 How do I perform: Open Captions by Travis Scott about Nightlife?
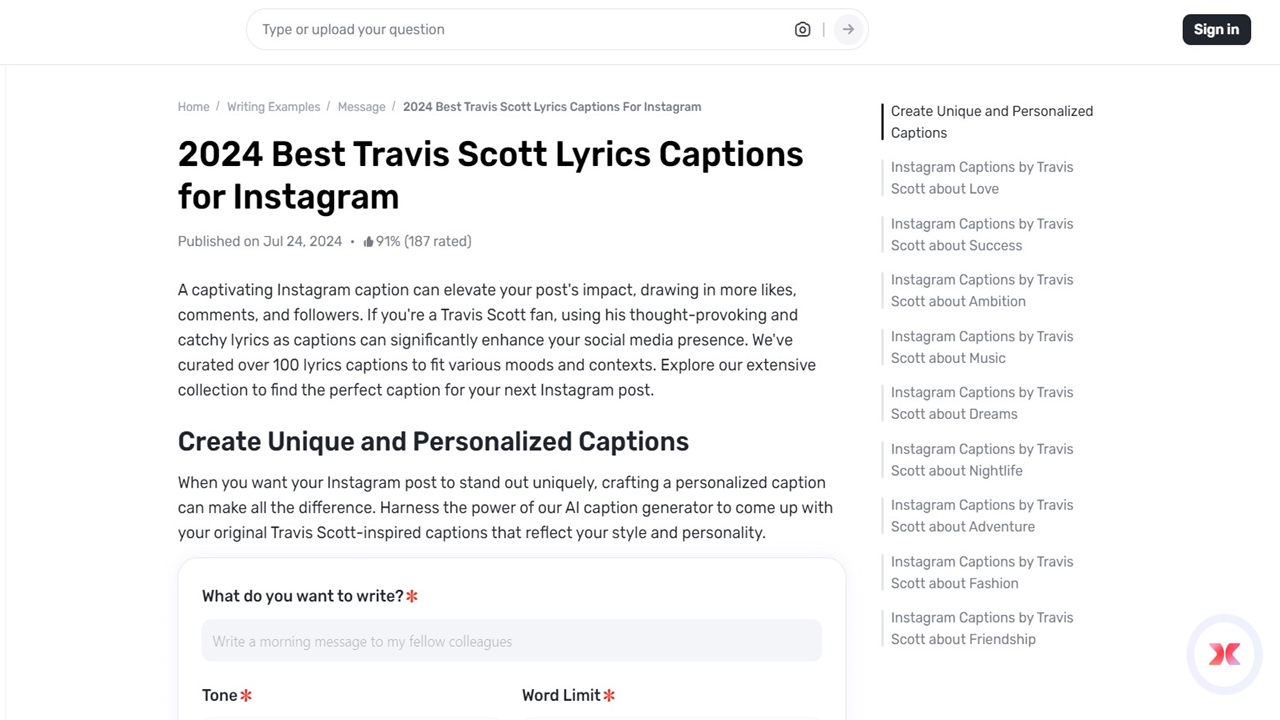981,459
